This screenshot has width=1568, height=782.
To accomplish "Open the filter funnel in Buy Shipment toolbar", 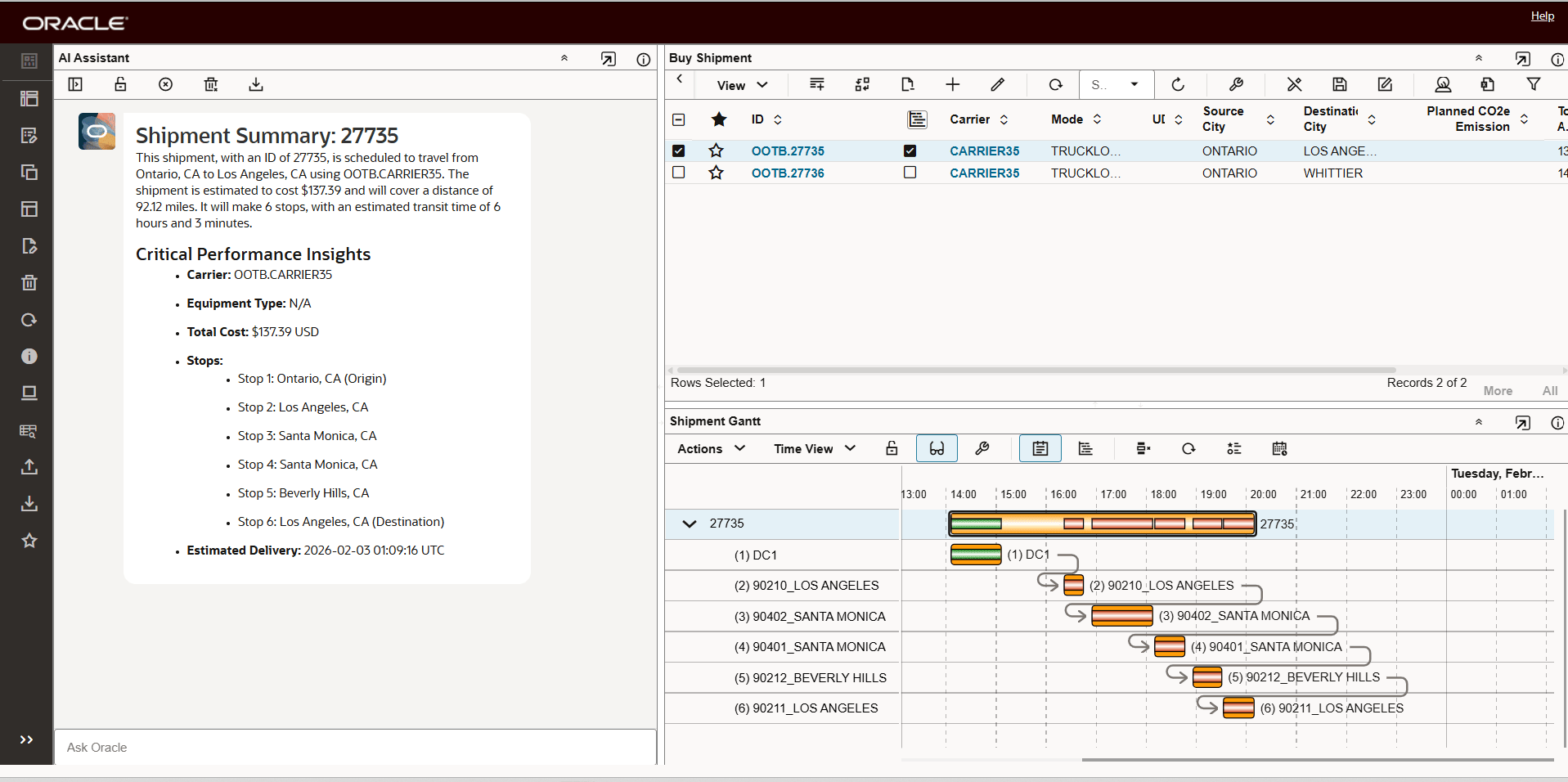I will coord(1533,84).
